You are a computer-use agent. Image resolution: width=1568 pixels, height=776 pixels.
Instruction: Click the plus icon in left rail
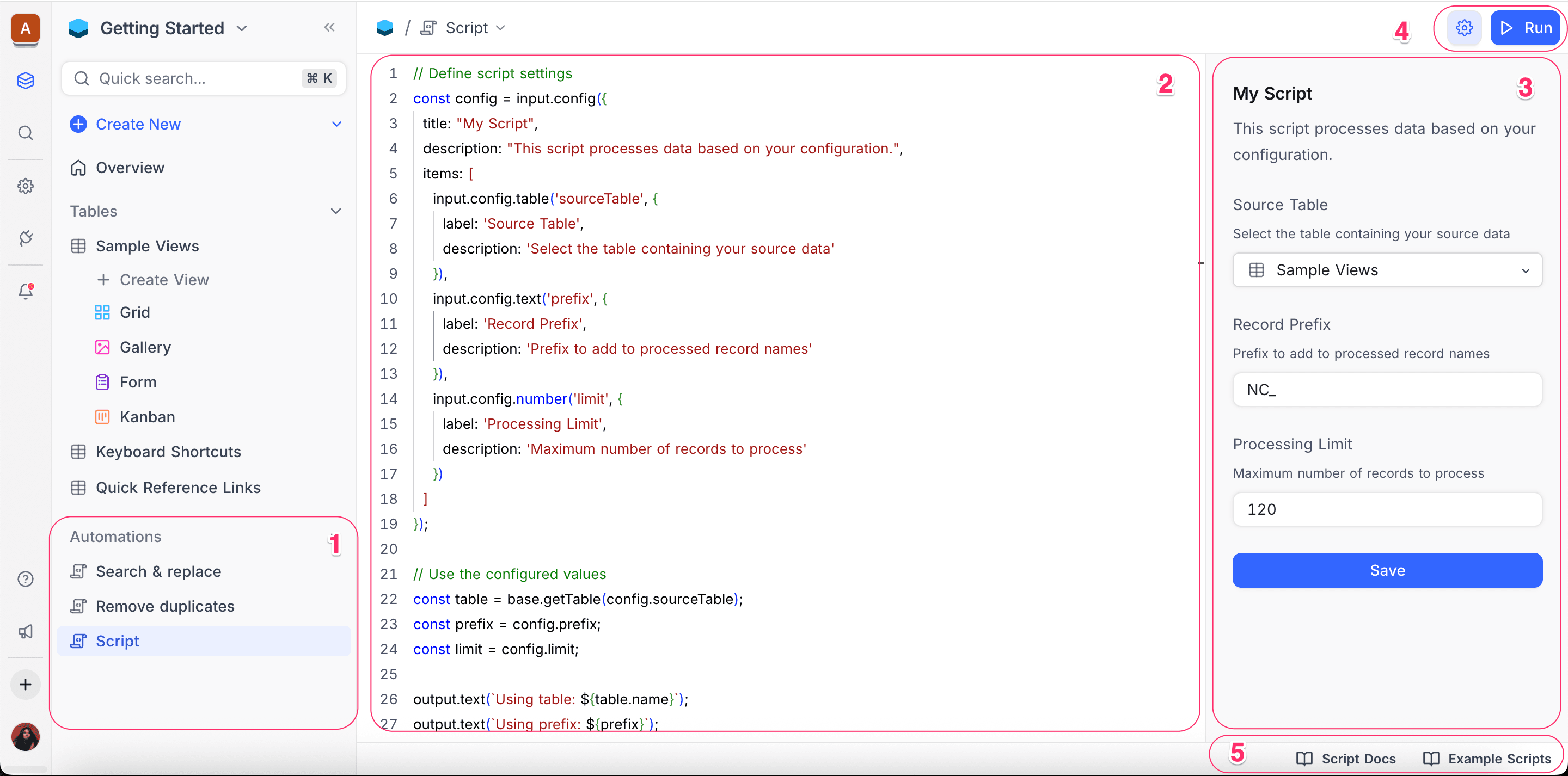26,685
